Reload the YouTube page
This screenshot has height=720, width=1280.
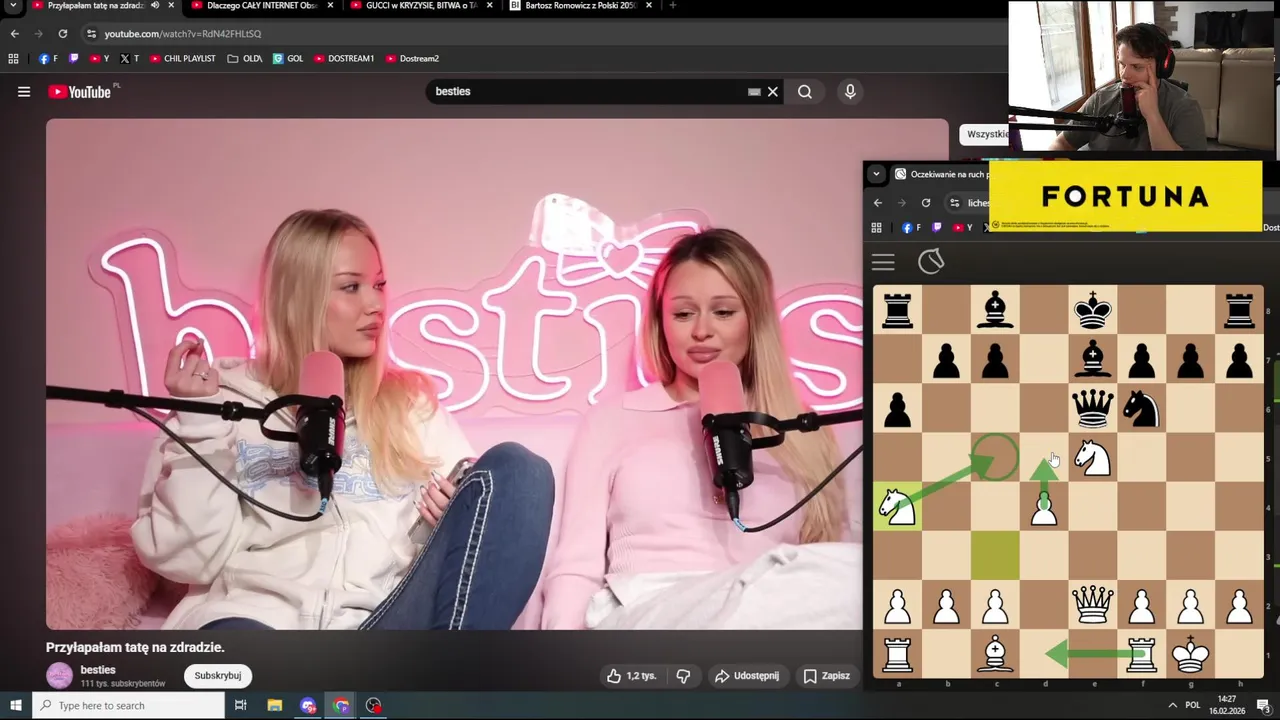(62, 34)
